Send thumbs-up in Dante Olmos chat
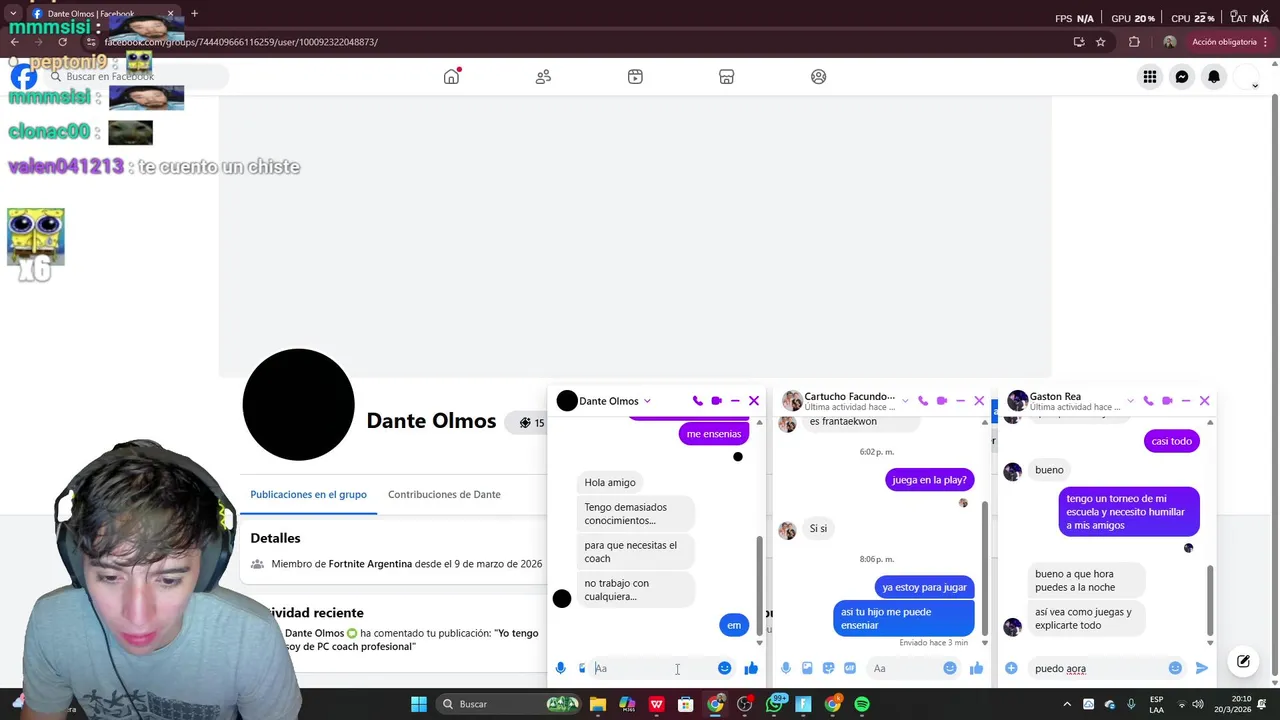The height and width of the screenshot is (720, 1280). point(751,668)
